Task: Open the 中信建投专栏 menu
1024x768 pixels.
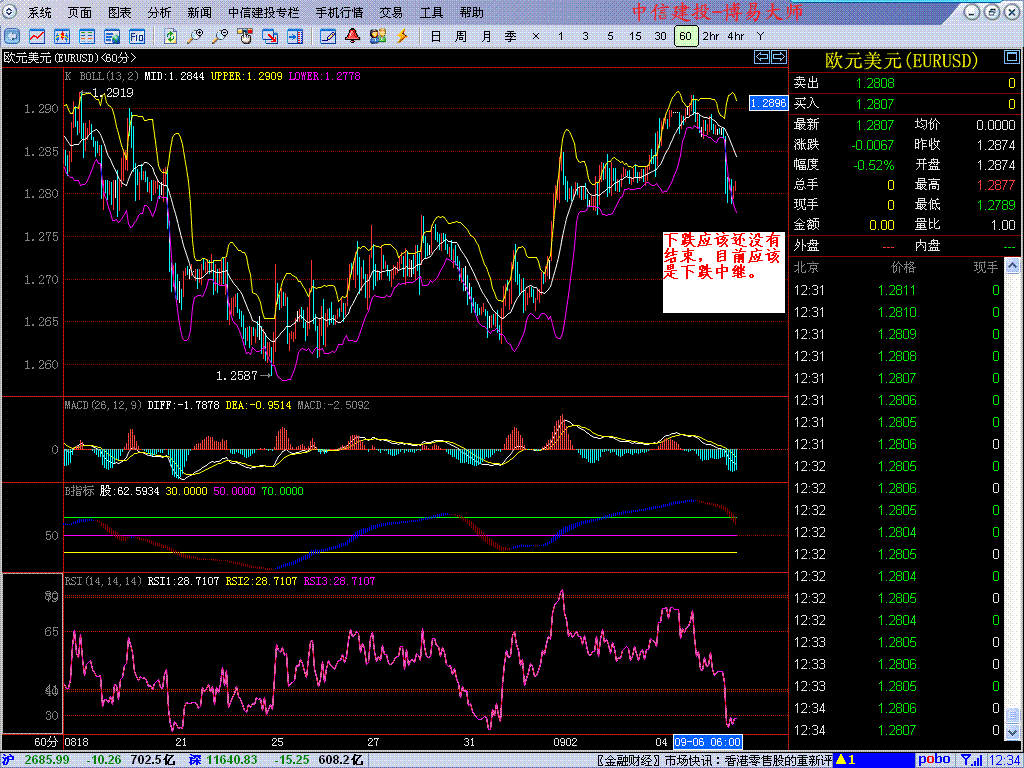Action: pos(264,12)
